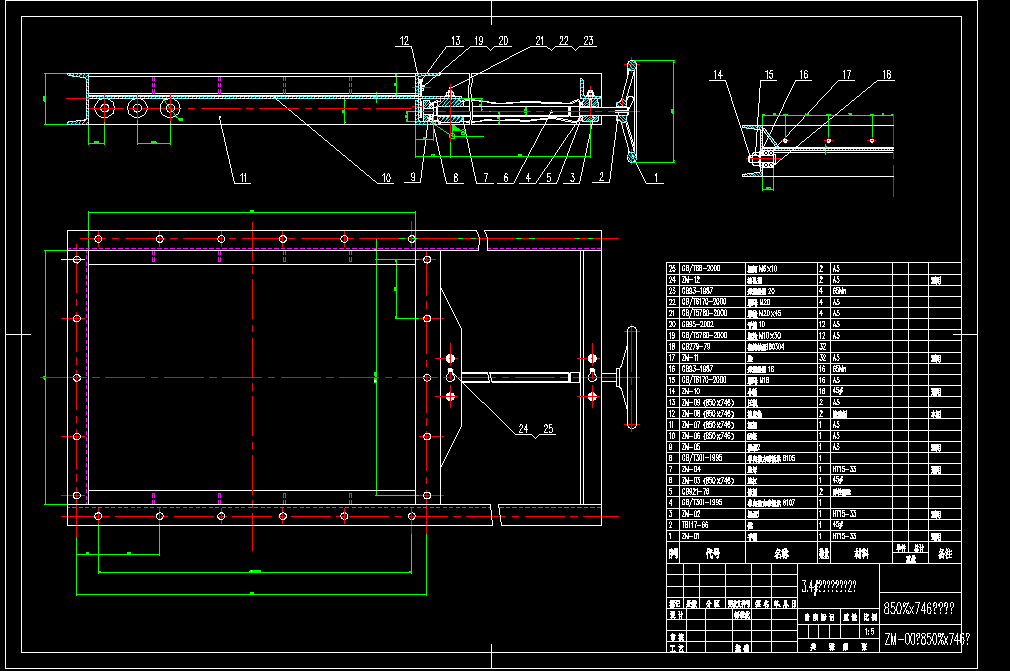Pick balloon number 22 in the section view
The height and width of the screenshot is (671, 1010).
[564, 41]
